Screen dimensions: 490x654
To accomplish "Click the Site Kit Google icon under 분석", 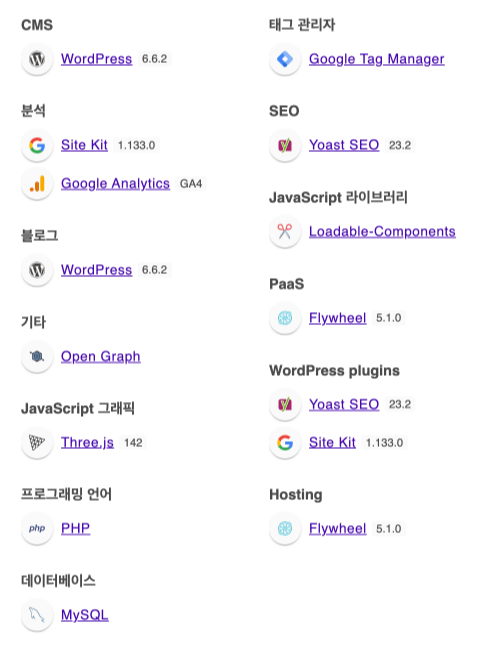I will [x=37, y=145].
